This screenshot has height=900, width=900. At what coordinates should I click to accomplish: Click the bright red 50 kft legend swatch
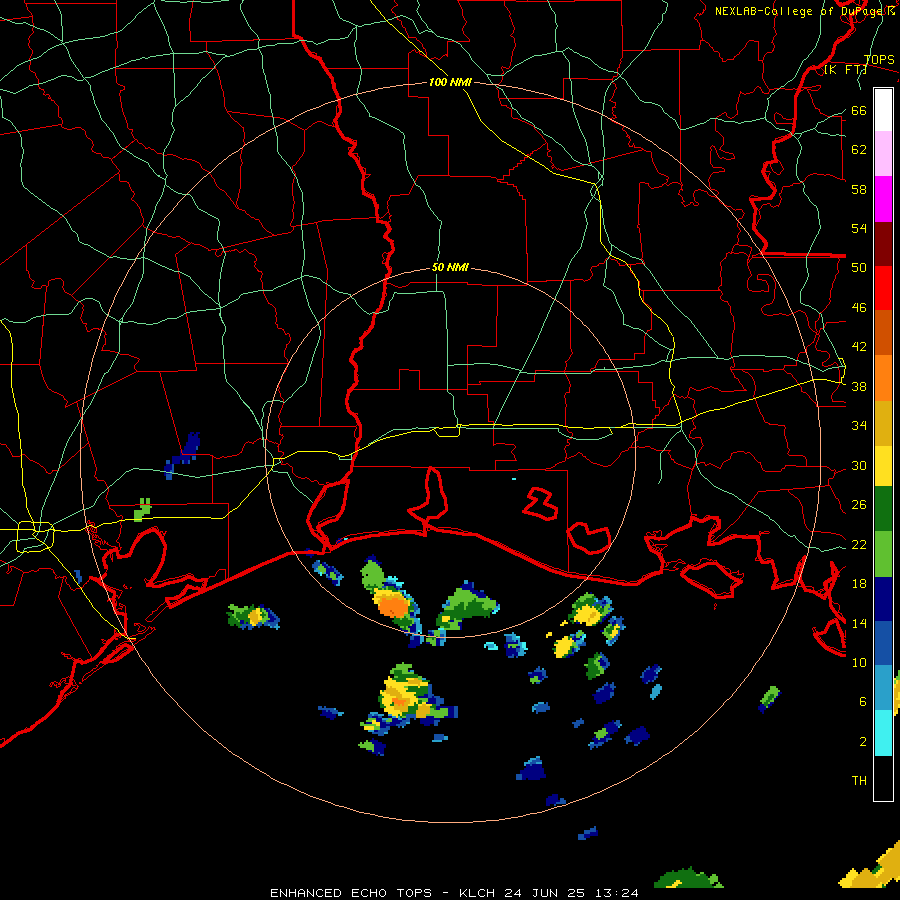tap(883, 288)
